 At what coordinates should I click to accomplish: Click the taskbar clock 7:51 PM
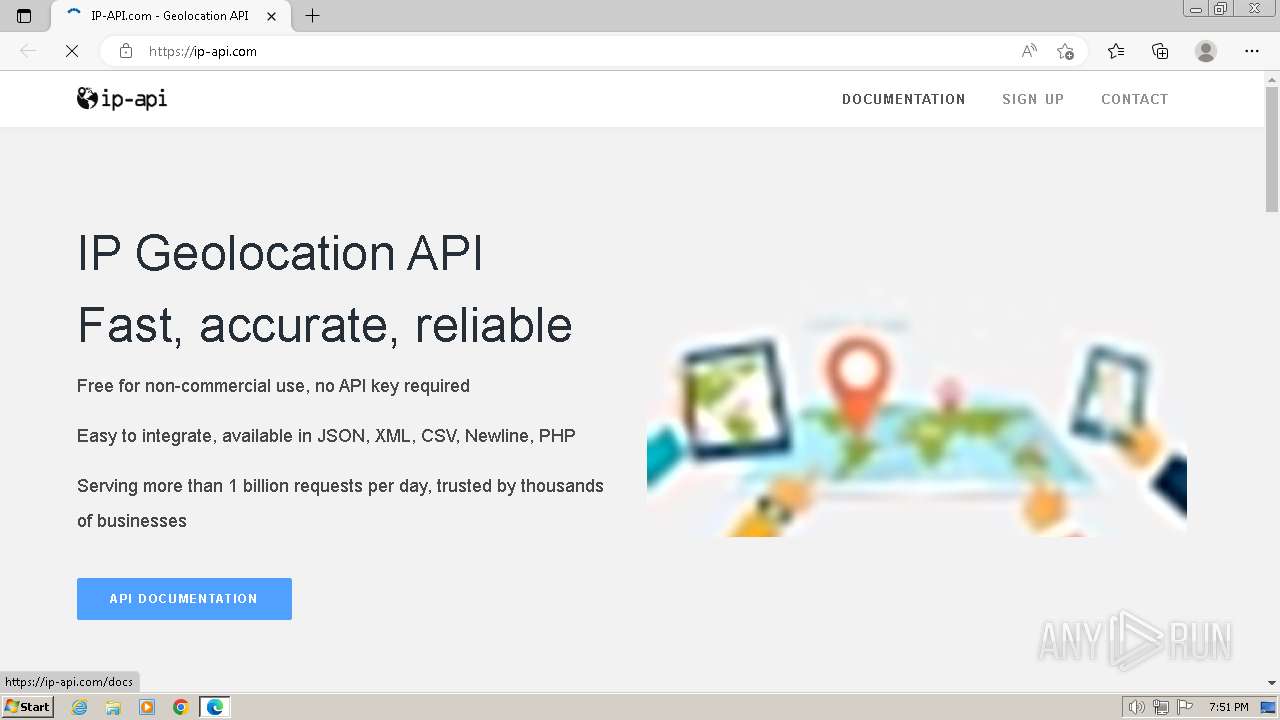(1228, 707)
